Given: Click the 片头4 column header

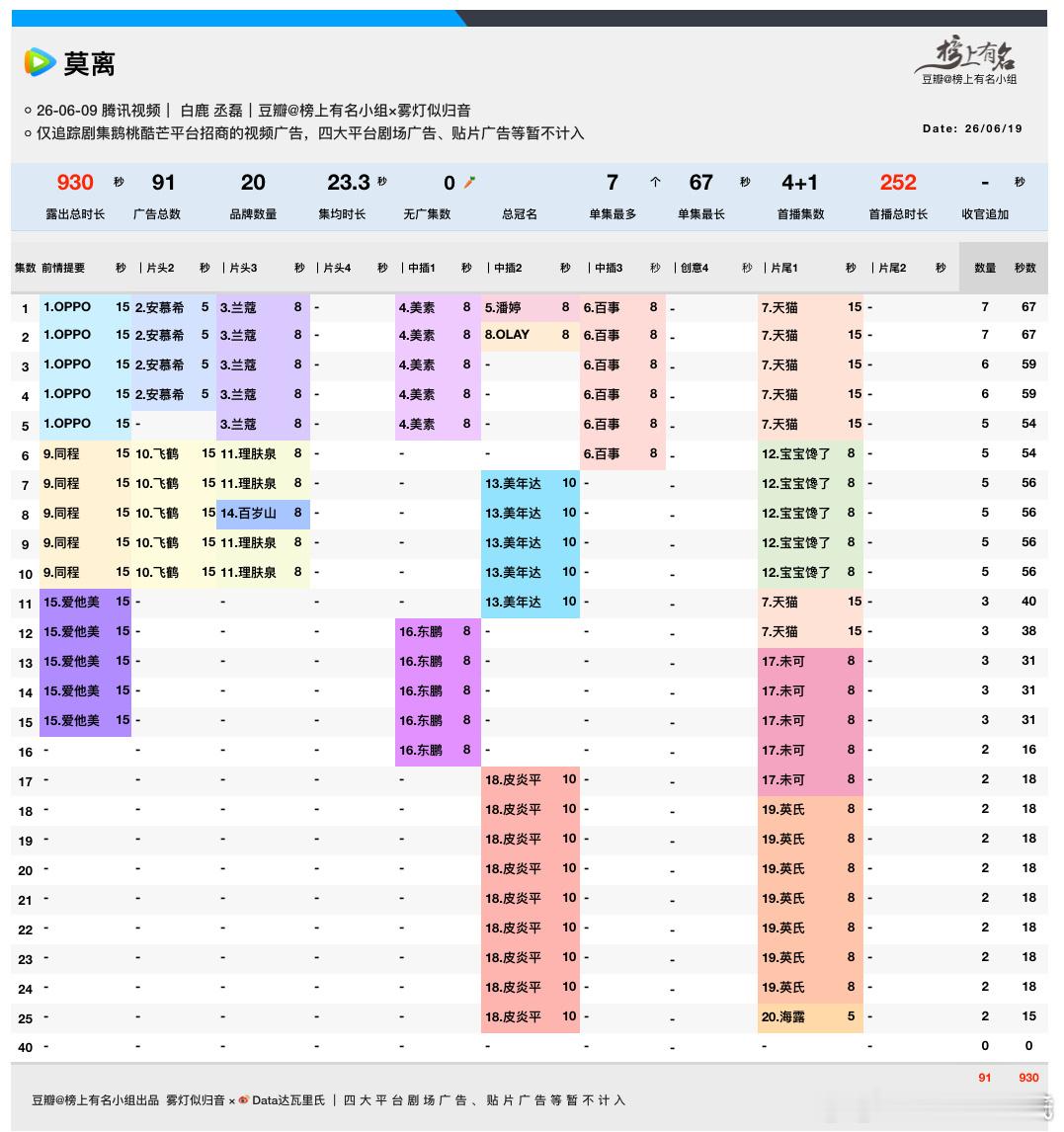Looking at the screenshot, I should coord(337,268).
